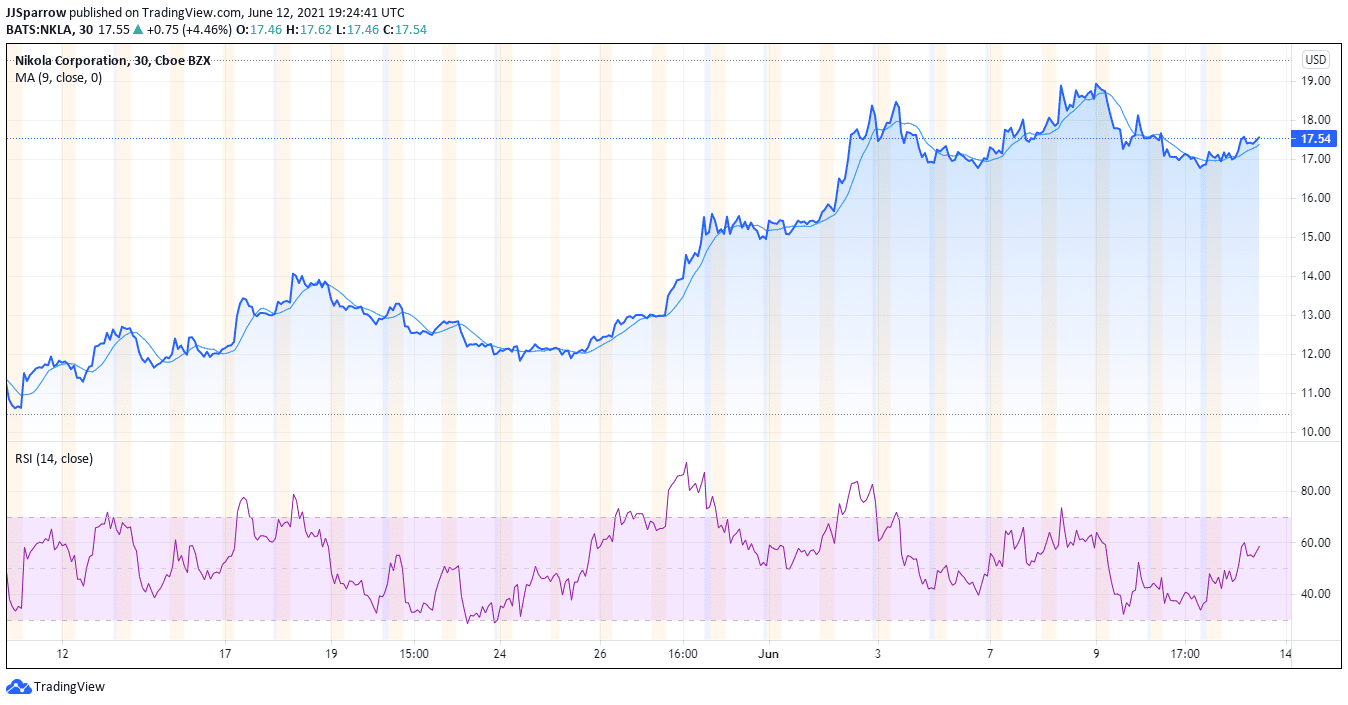This screenshot has height=705, width=1348.
Task: Click the 24 date label on time axis
Action: tap(500, 654)
